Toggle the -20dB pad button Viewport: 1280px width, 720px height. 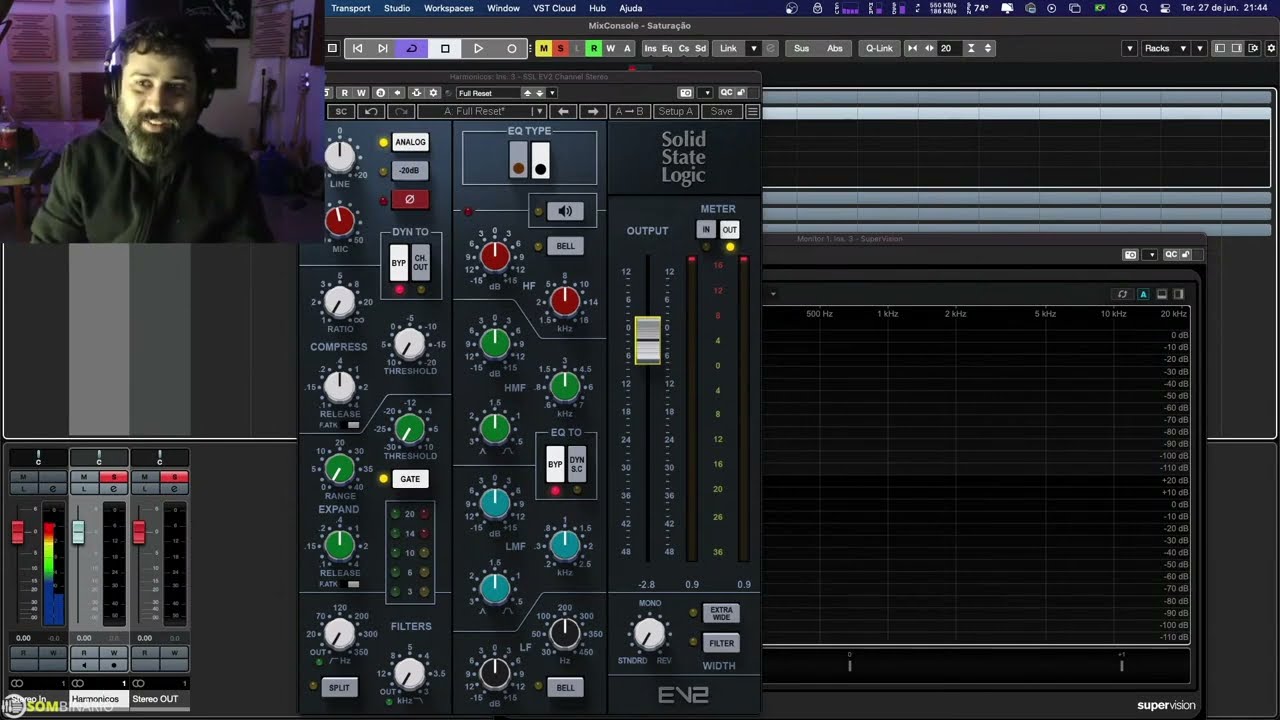410,170
